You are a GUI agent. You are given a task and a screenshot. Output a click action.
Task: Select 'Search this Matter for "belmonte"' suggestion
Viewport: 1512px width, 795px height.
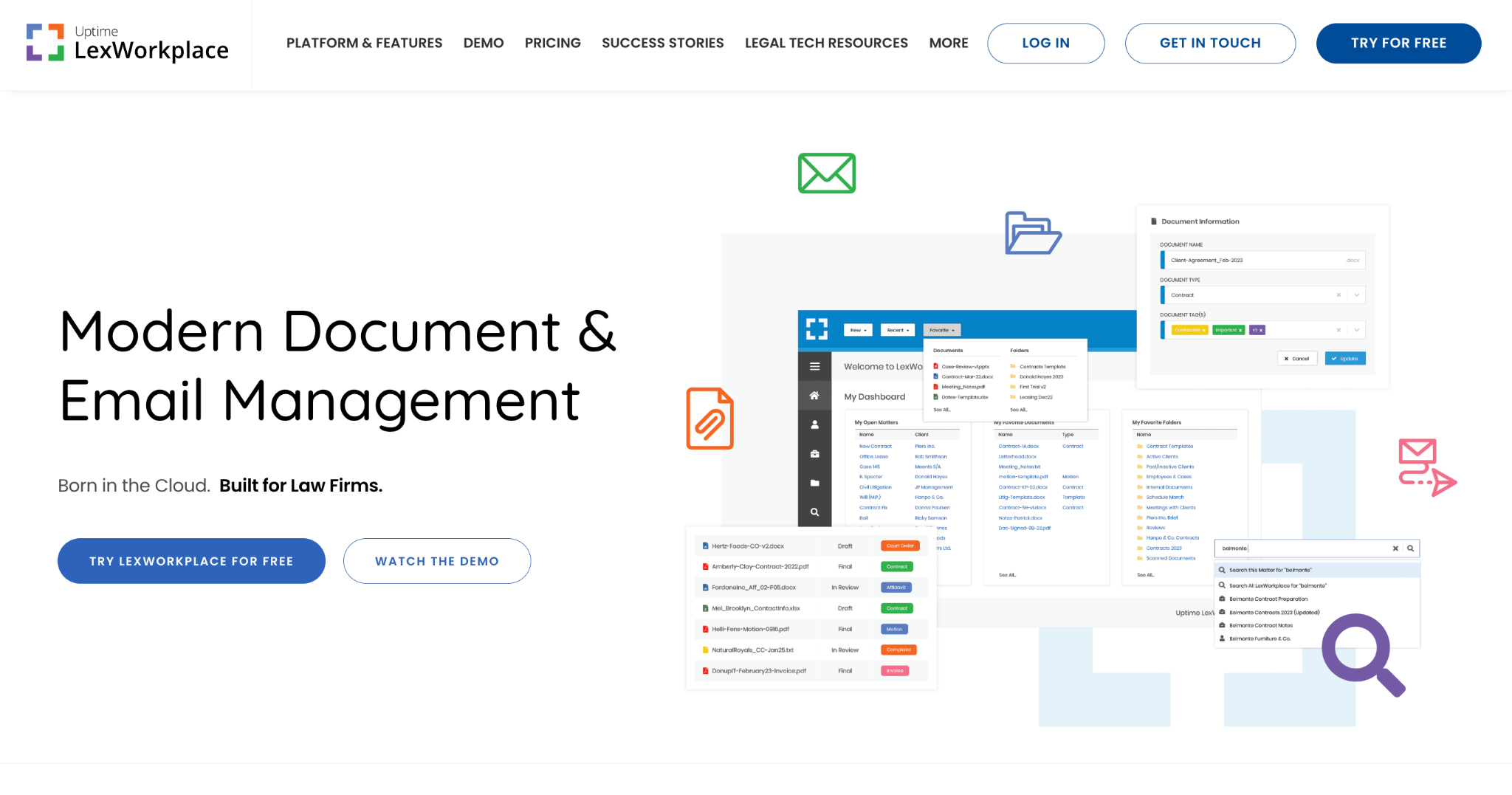[1317, 570]
